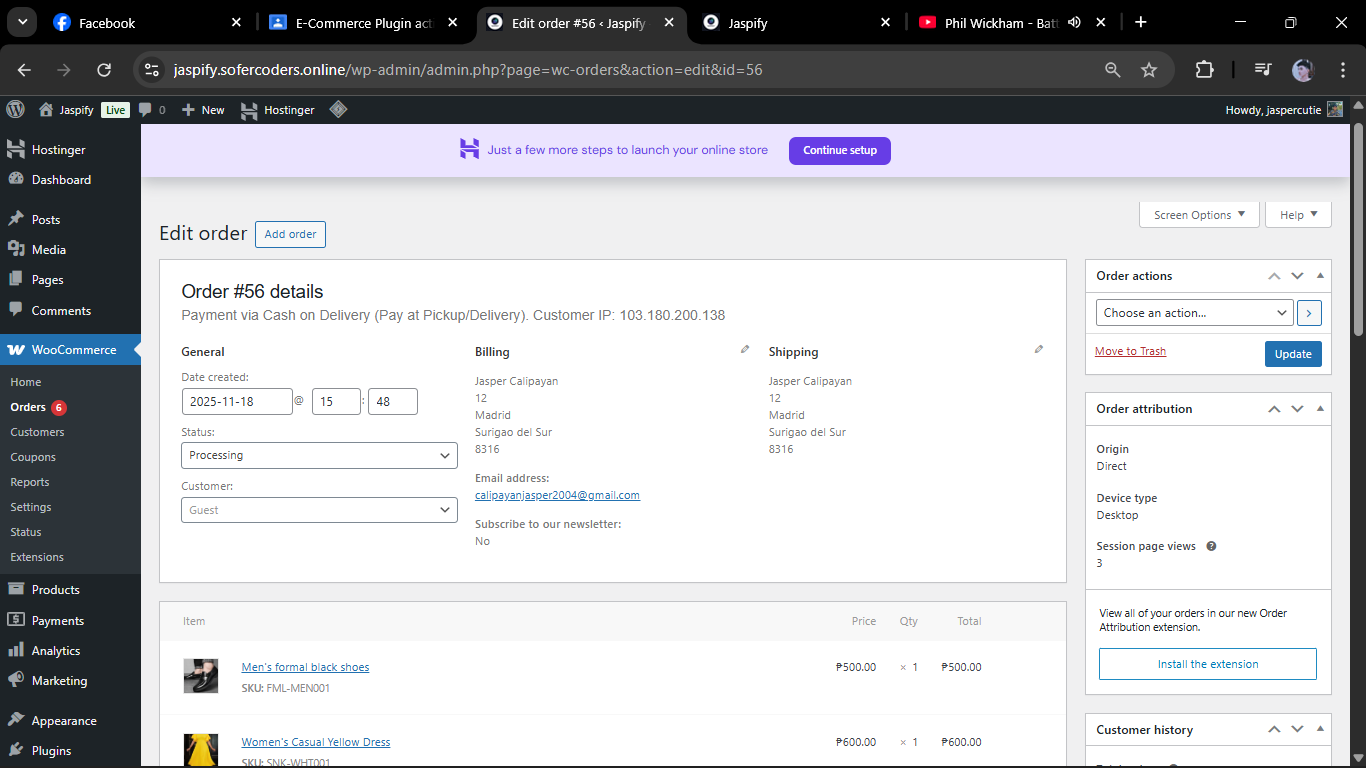
Task: Reload the page with the browser refresh icon
Action: (x=103, y=70)
